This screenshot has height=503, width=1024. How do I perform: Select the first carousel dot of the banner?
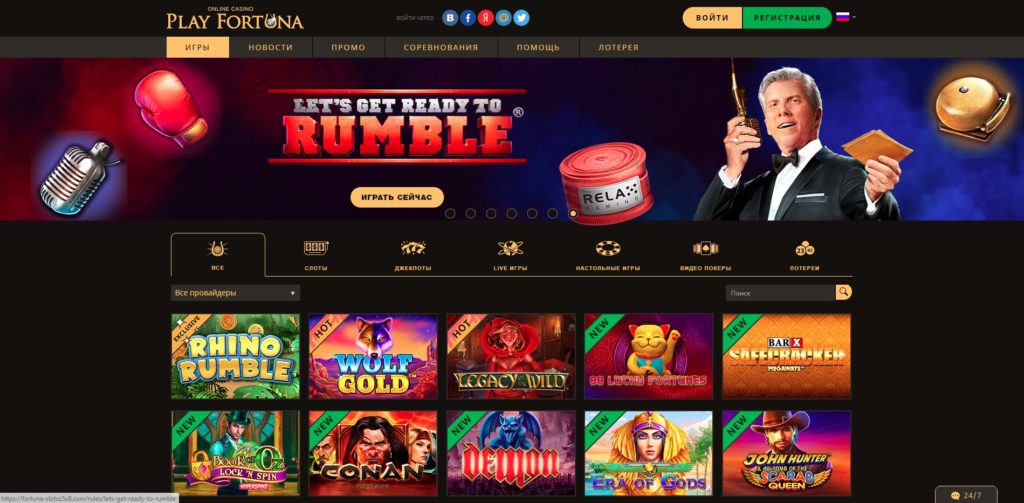(x=450, y=213)
